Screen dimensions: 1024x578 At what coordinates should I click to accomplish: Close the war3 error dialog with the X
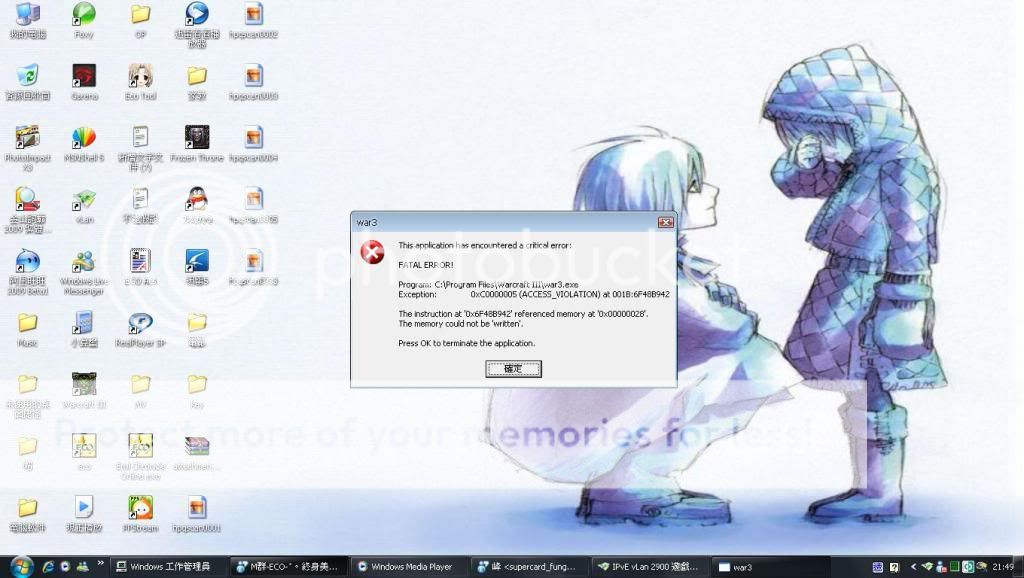665,222
